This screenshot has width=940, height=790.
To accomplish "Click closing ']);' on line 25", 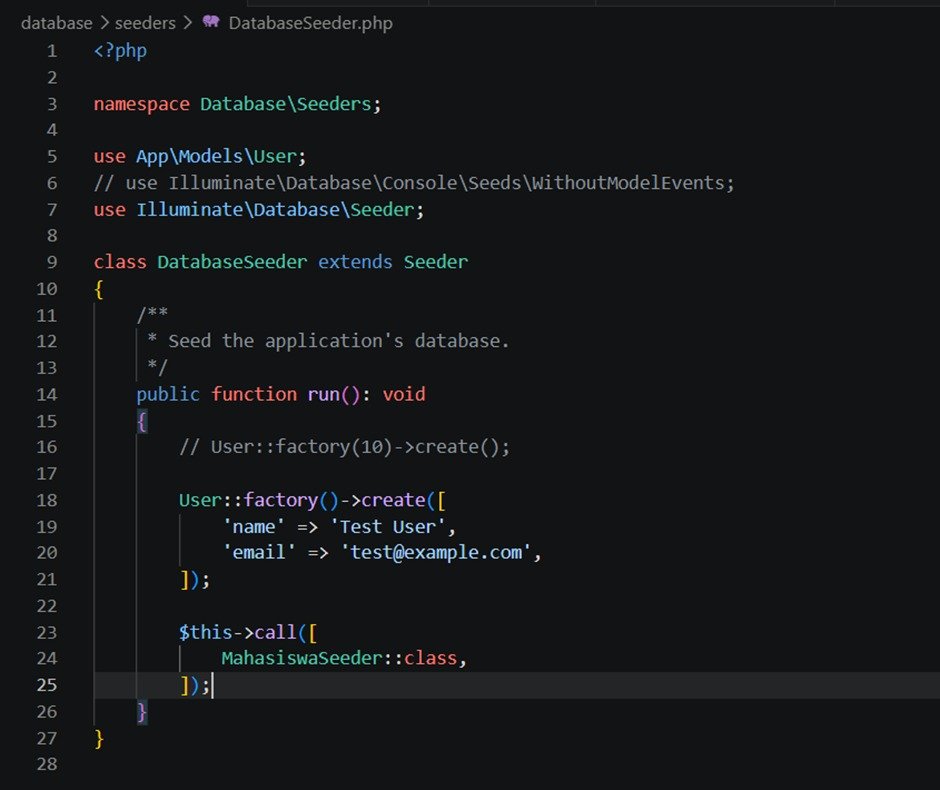I will coord(195,685).
